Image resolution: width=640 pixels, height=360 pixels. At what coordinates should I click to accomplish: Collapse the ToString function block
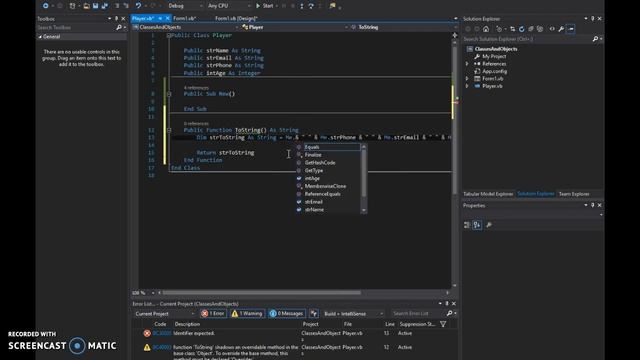169,130
